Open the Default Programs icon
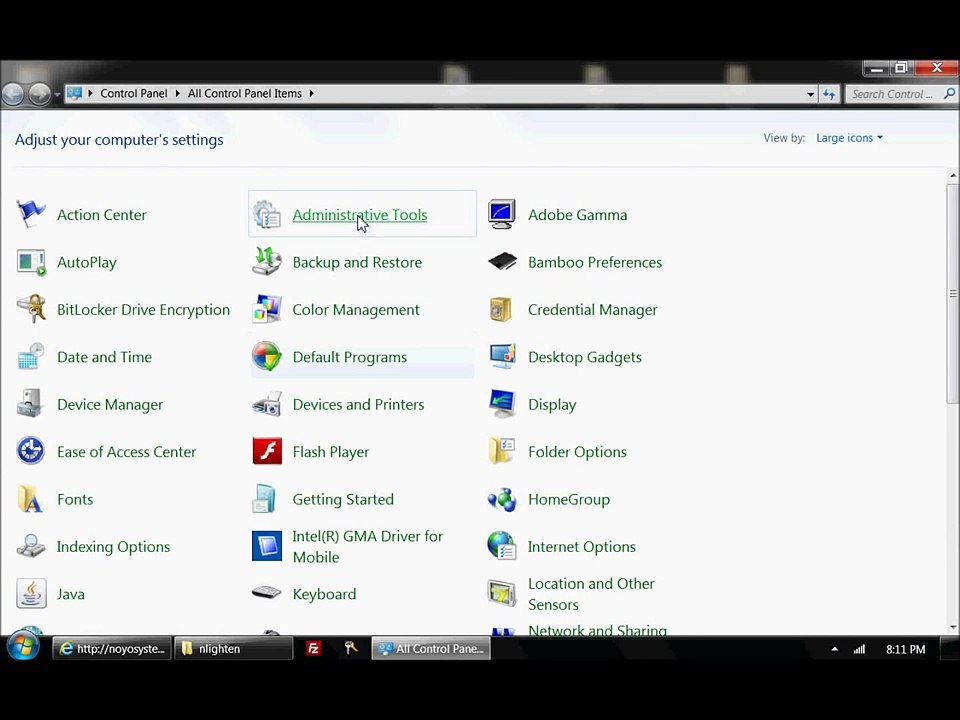The image size is (960, 720). tap(267, 357)
